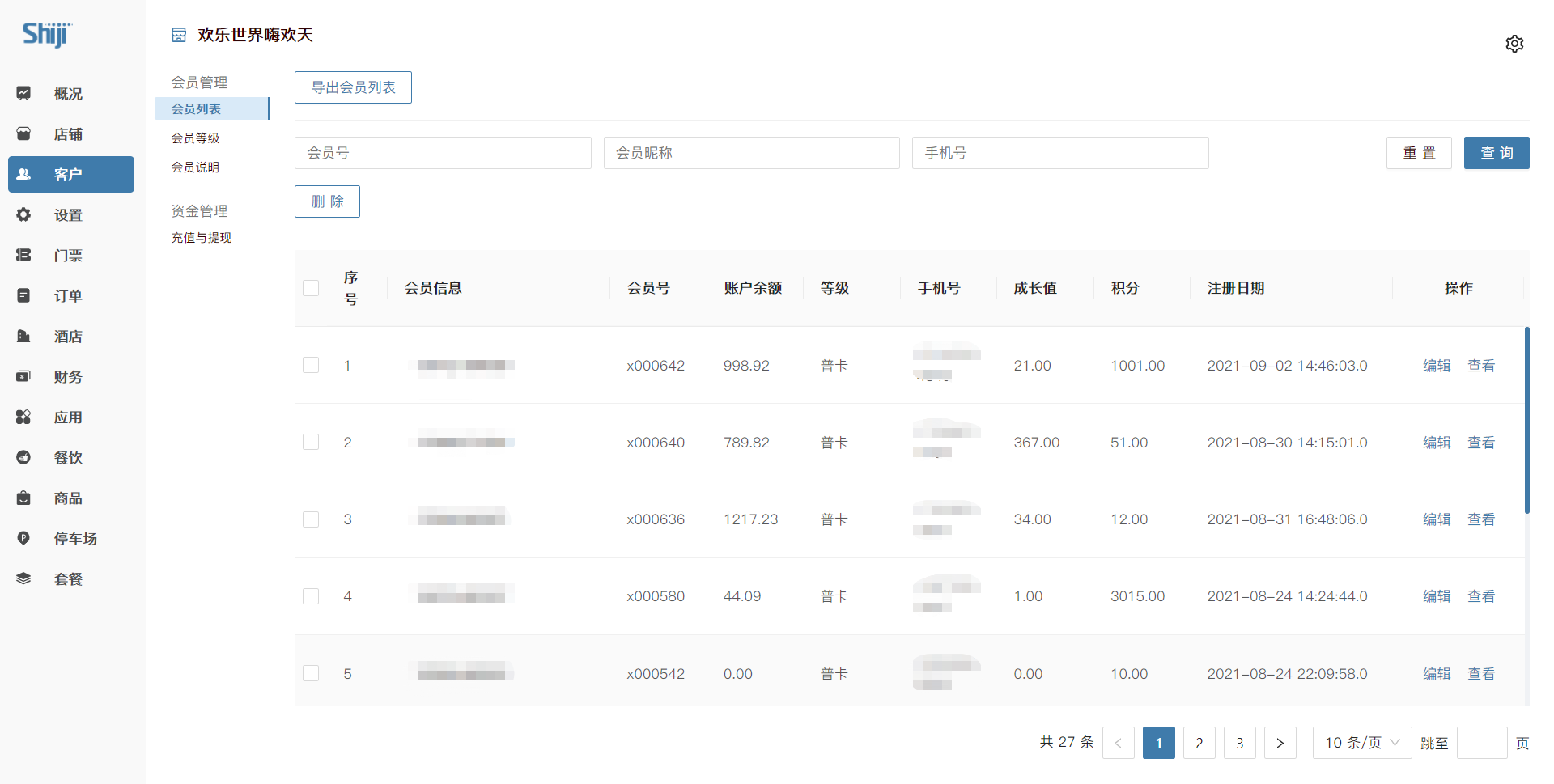Click the Shiji logo
The image size is (1554, 784).
(x=47, y=34)
